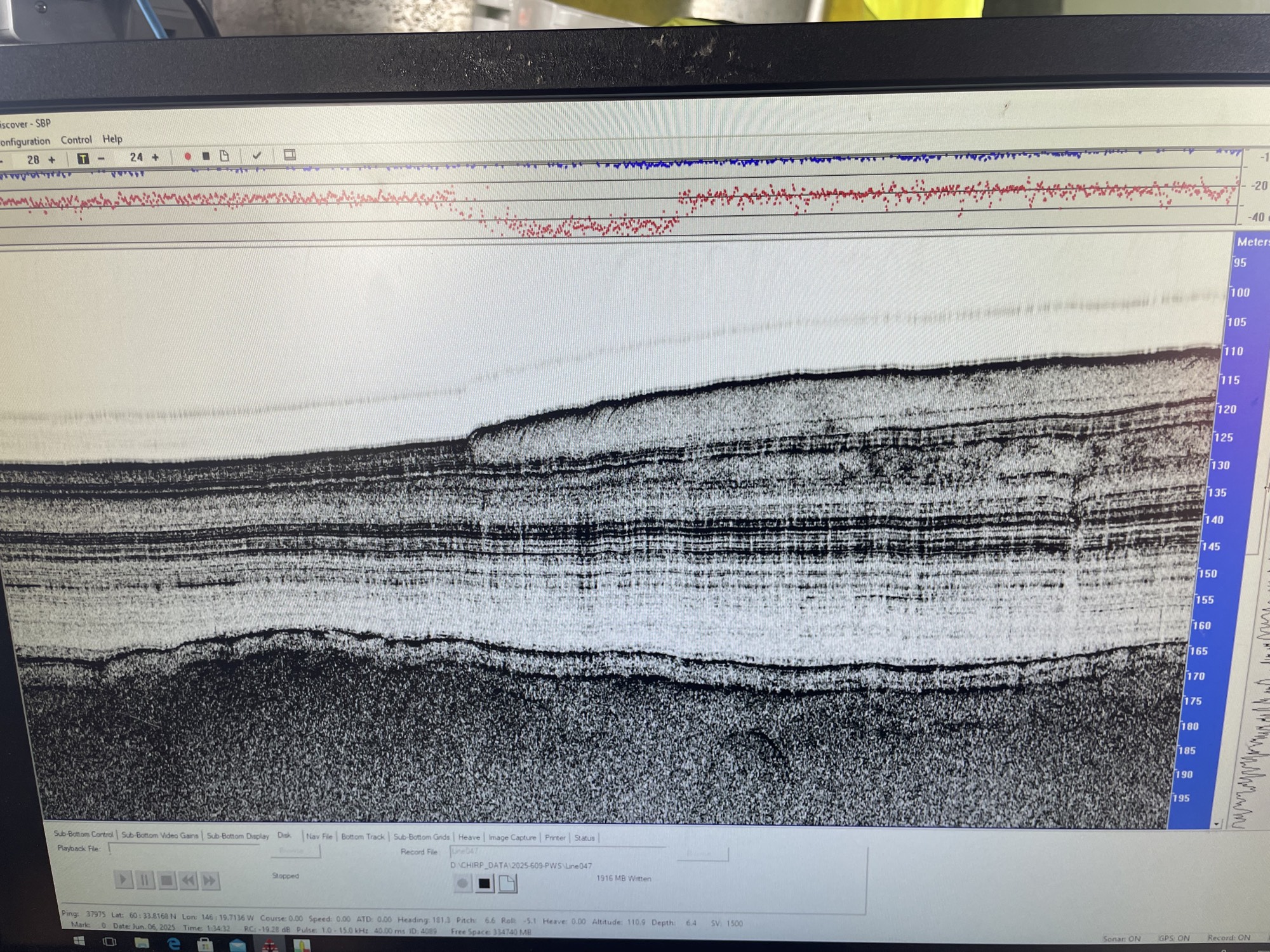Increase the 24 value with plus
This screenshot has width=1270, height=952.
tap(156, 157)
